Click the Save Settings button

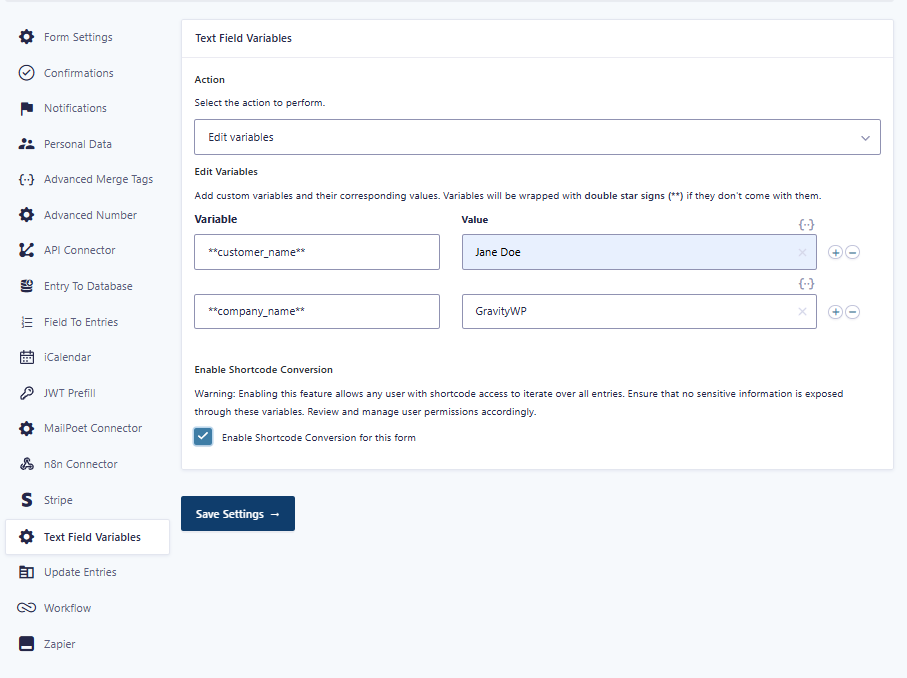[x=237, y=513]
